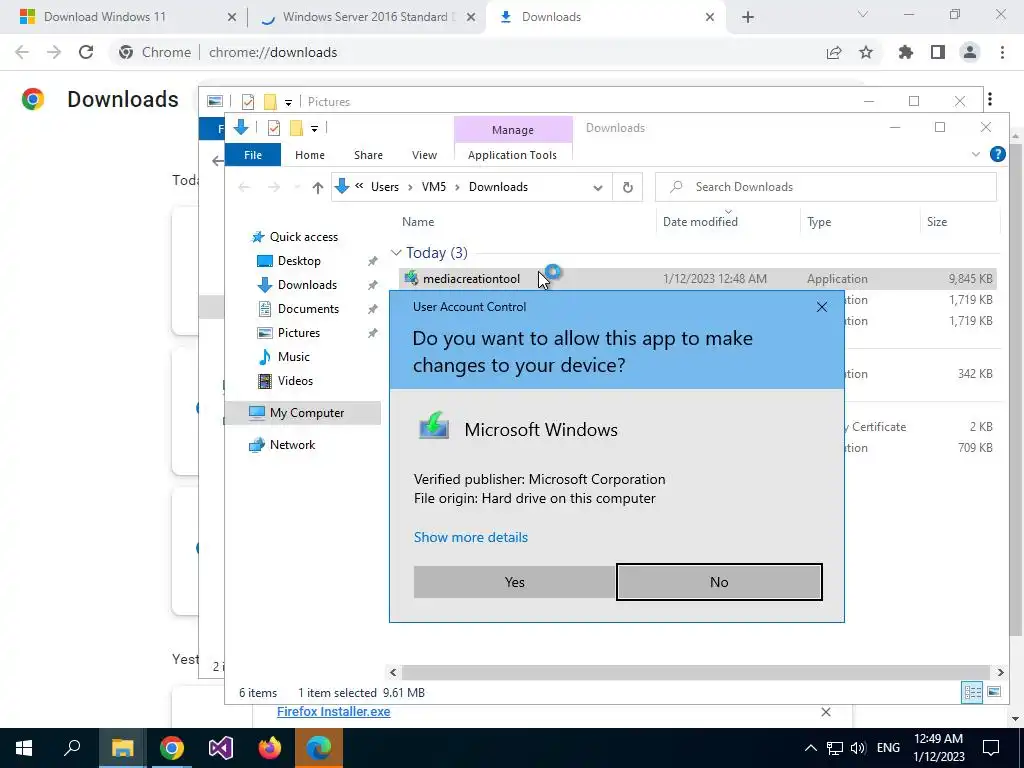Open the Chrome profile avatar
This screenshot has height=768, width=1024.
click(970, 52)
